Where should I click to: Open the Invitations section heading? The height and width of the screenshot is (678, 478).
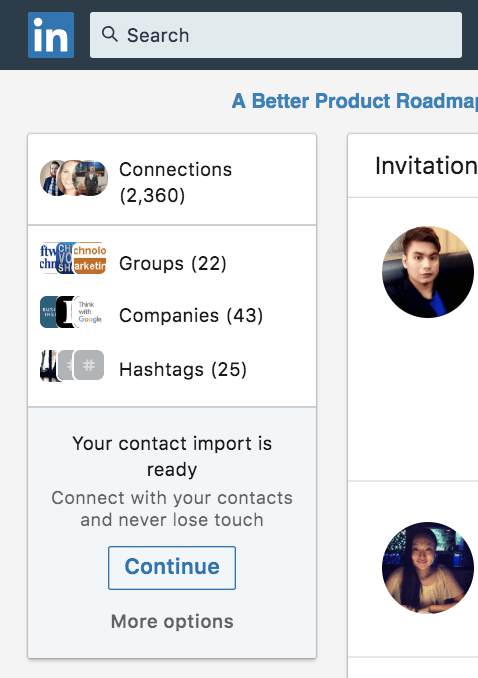point(426,166)
